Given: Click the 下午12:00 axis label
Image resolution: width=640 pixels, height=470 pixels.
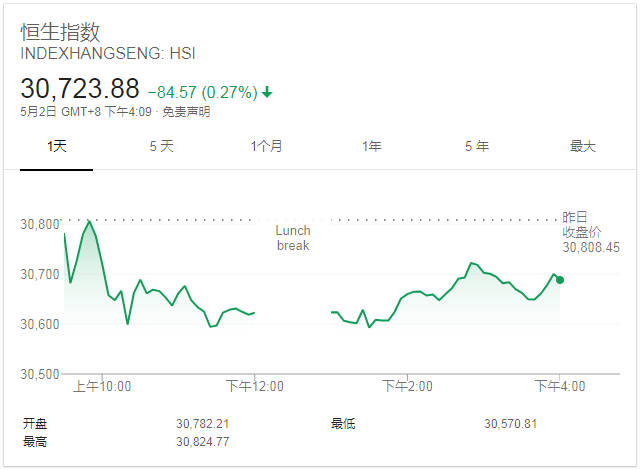Looking at the screenshot, I should coord(255,386).
